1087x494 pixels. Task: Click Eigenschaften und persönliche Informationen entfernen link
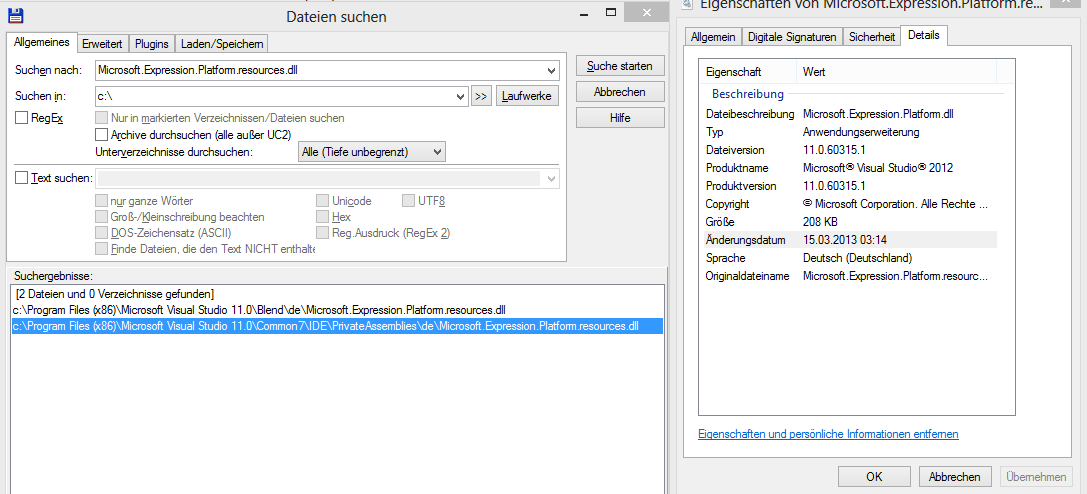coord(828,434)
